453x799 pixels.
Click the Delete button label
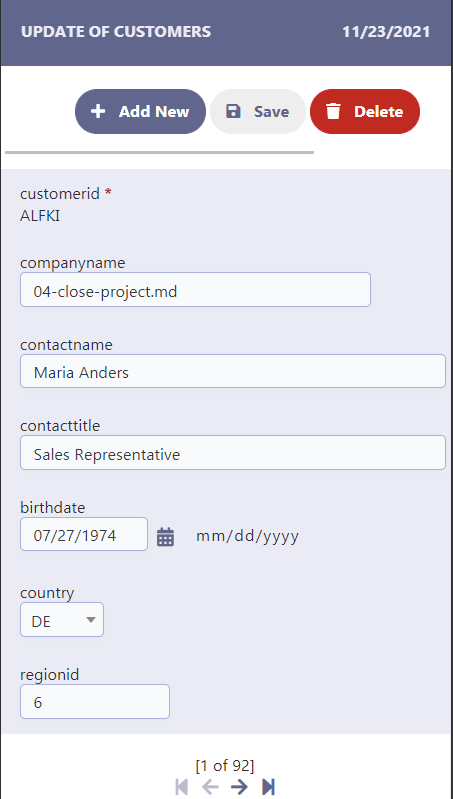[379, 112]
